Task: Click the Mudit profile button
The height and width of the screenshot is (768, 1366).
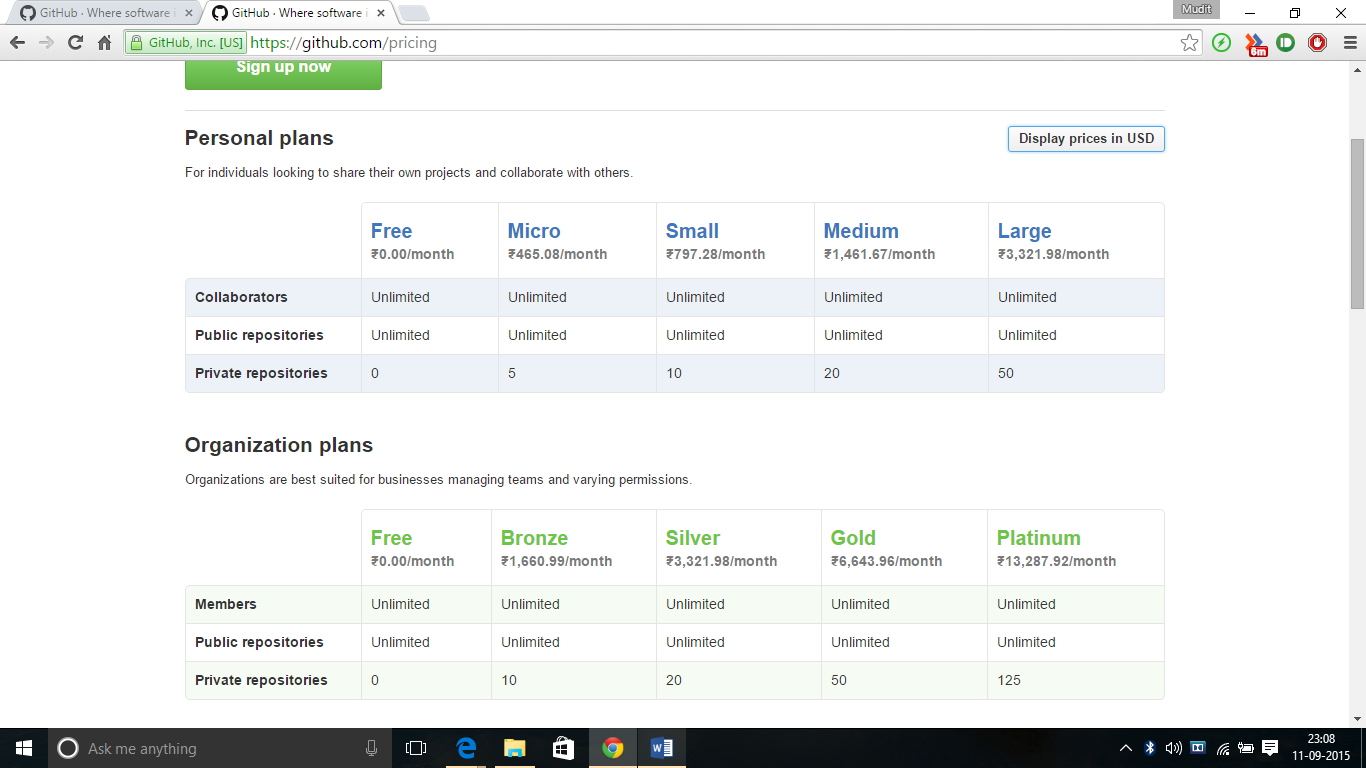Action: 1196,9
